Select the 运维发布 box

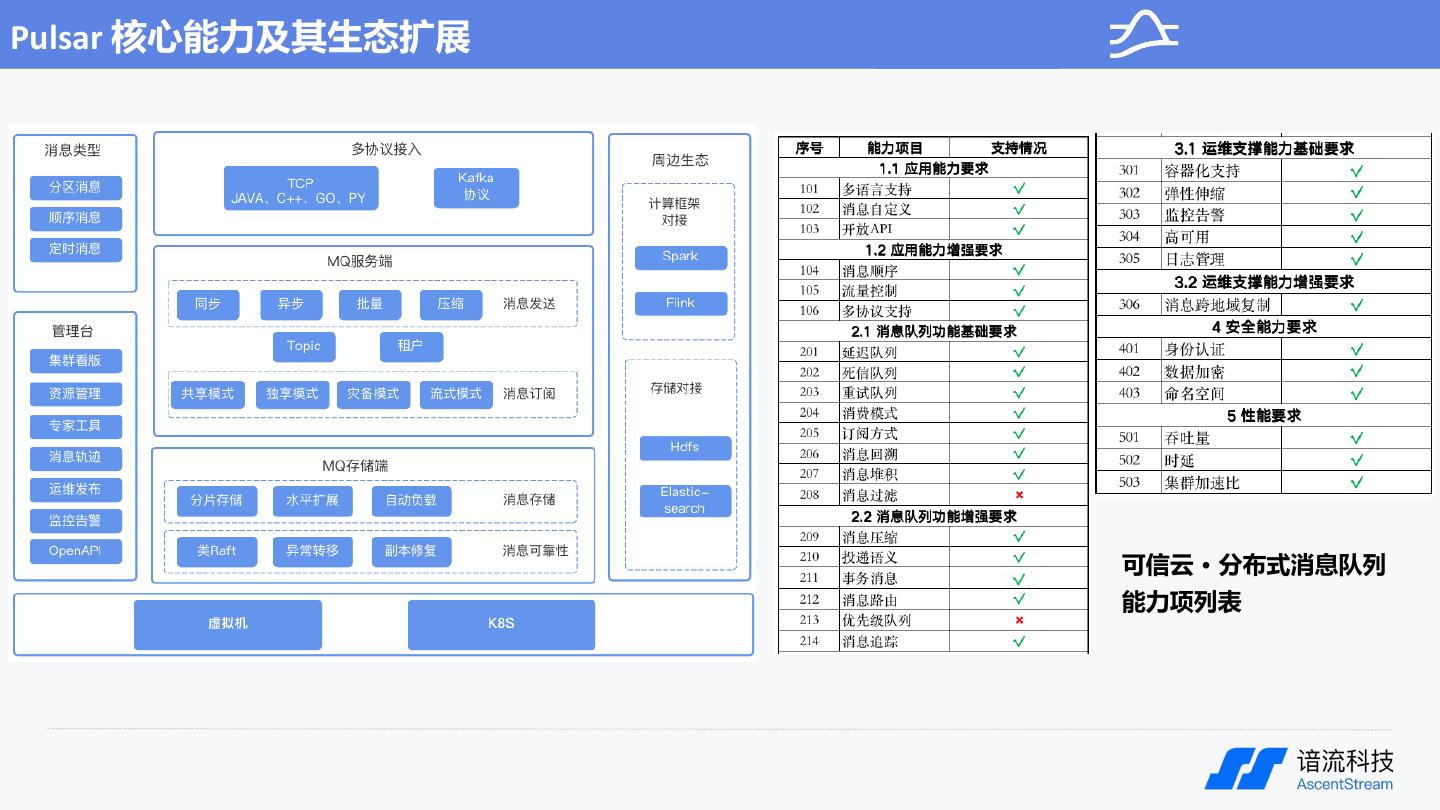[75, 490]
